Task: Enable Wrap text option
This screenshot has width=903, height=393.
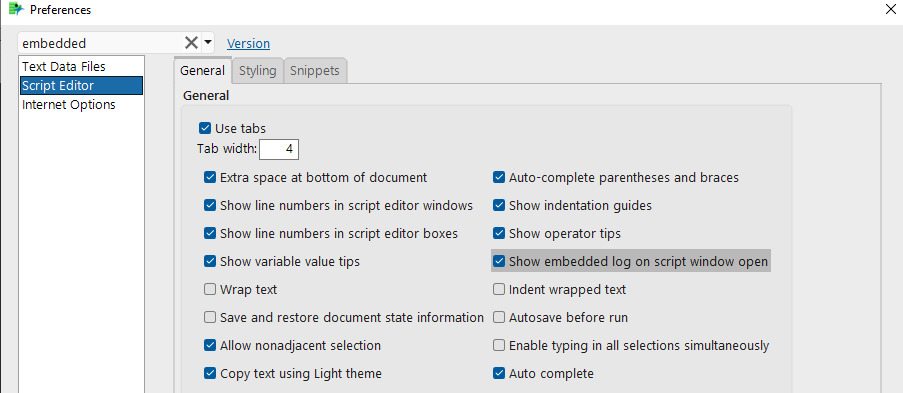Action: click(210, 289)
